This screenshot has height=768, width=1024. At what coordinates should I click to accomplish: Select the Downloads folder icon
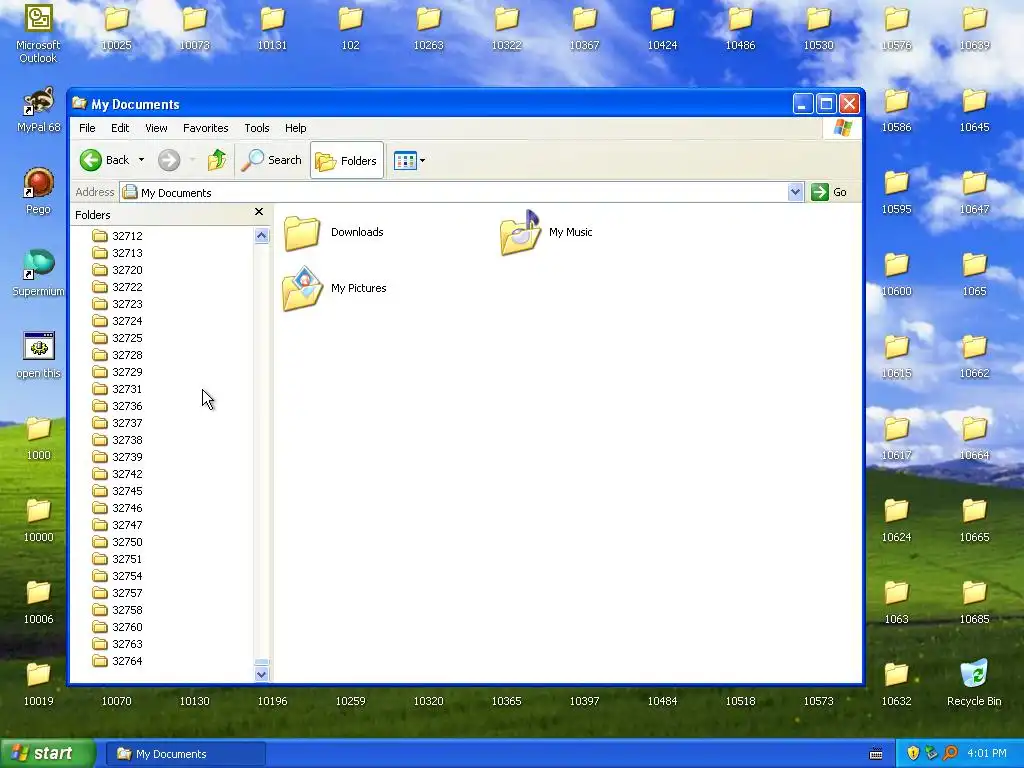point(302,232)
